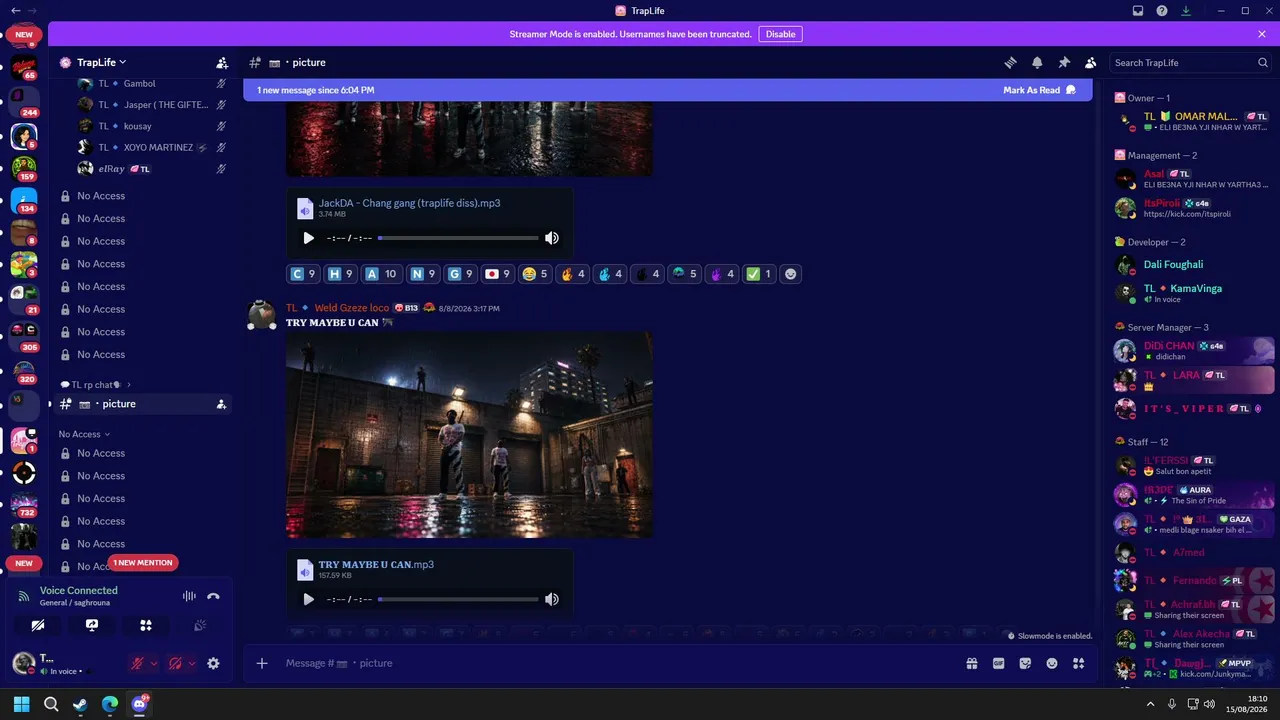Toggle the letter C reaction
This screenshot has width=1280, height=720.
click(302, 274)
